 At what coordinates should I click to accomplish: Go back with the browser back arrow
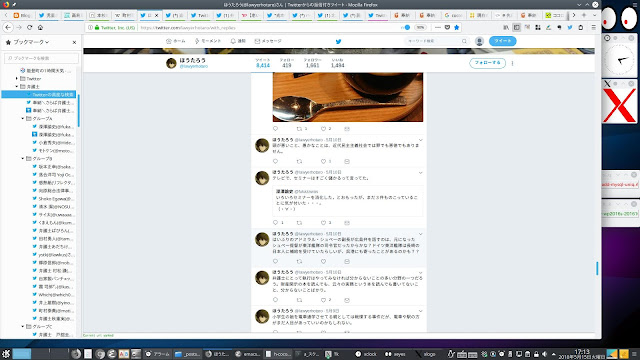8,27
